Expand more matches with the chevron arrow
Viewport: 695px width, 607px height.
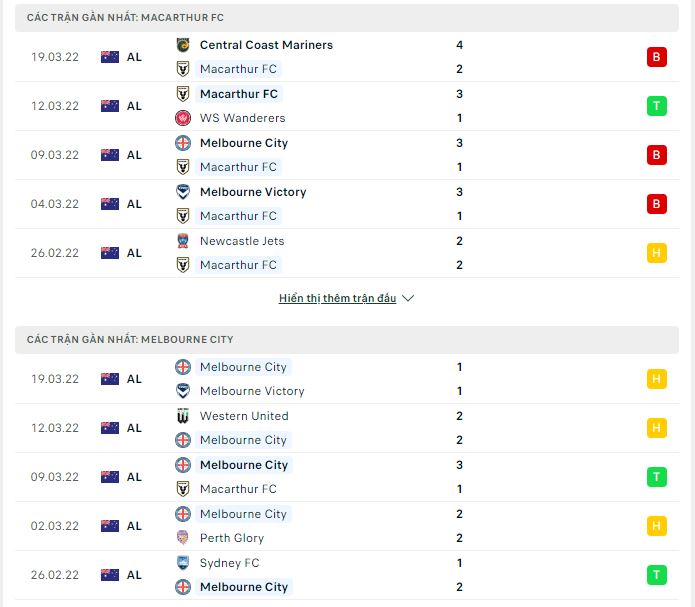[408, 298]
